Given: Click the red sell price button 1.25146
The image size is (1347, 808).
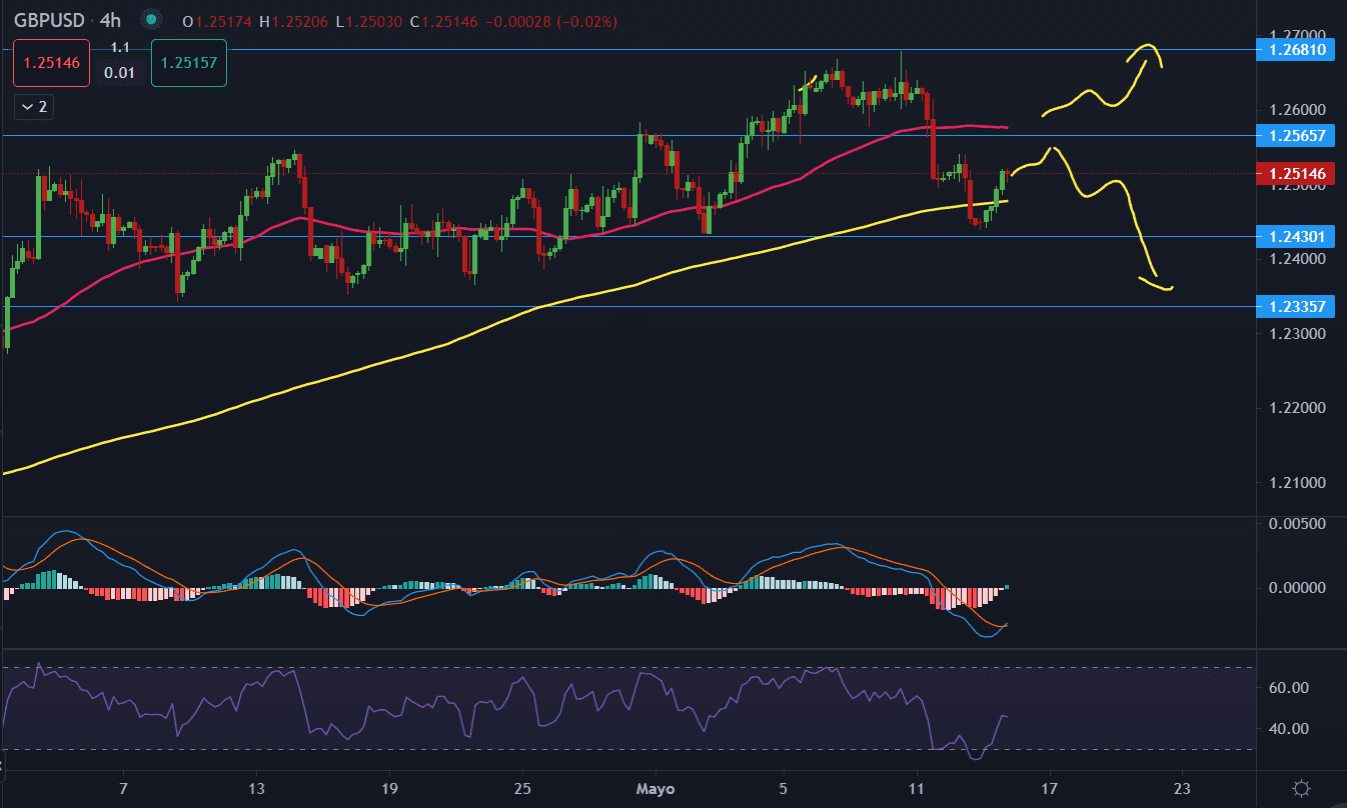Looking at the screenshot, I should click(51, 62).
